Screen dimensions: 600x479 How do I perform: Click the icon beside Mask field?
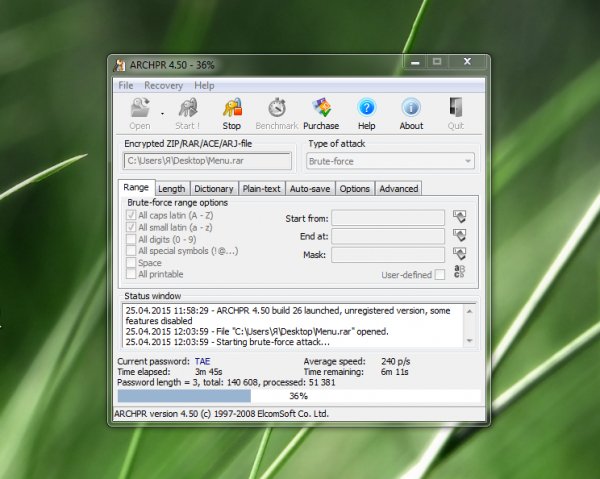coord(460,253)
